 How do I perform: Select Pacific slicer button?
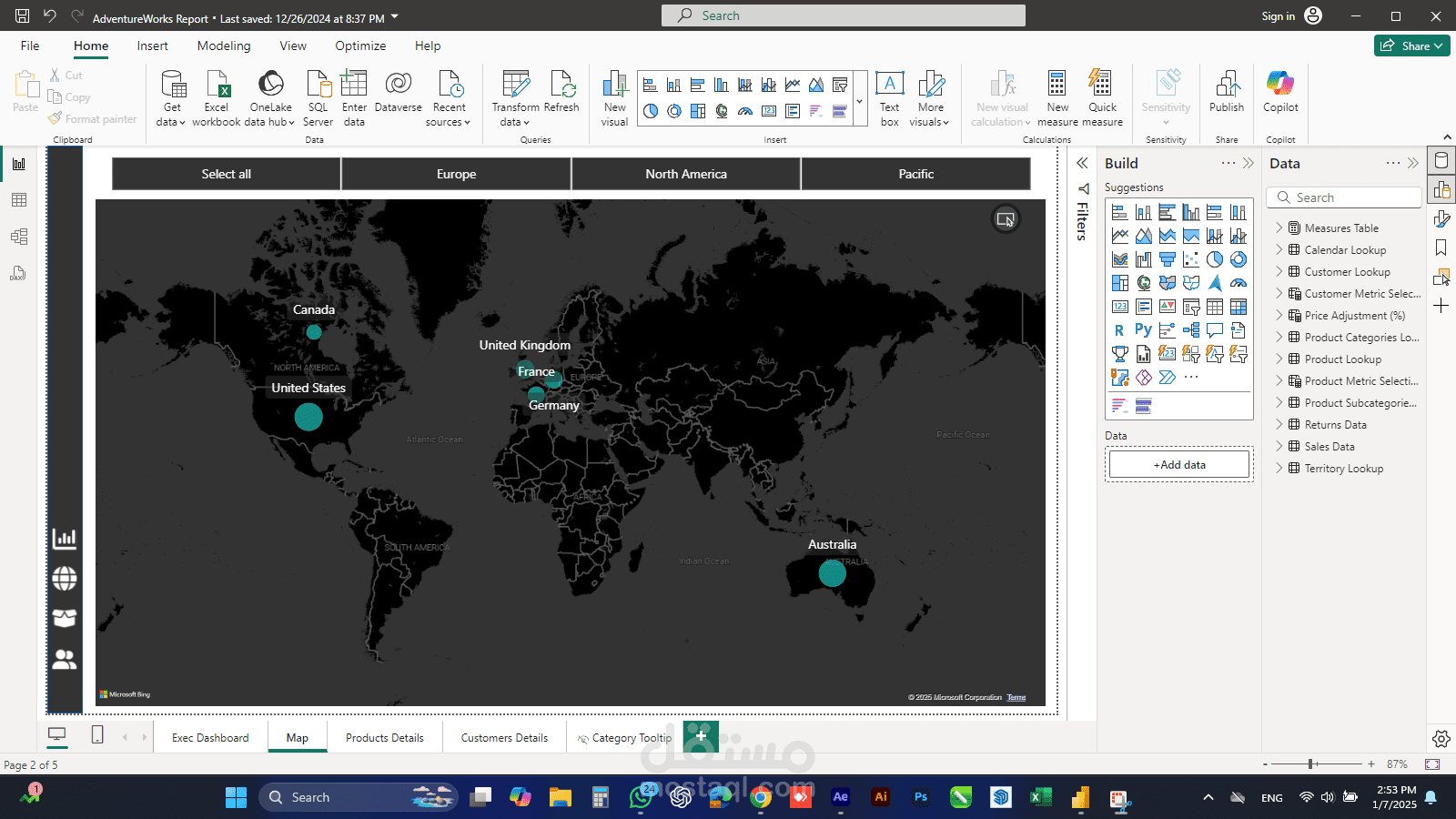point(916,174)
